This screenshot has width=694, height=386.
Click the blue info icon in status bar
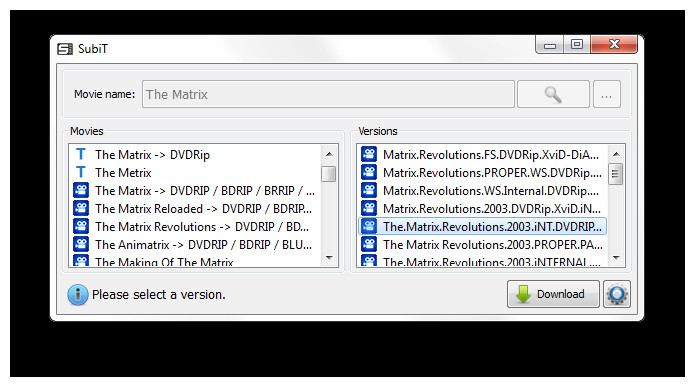pos(77,294)
